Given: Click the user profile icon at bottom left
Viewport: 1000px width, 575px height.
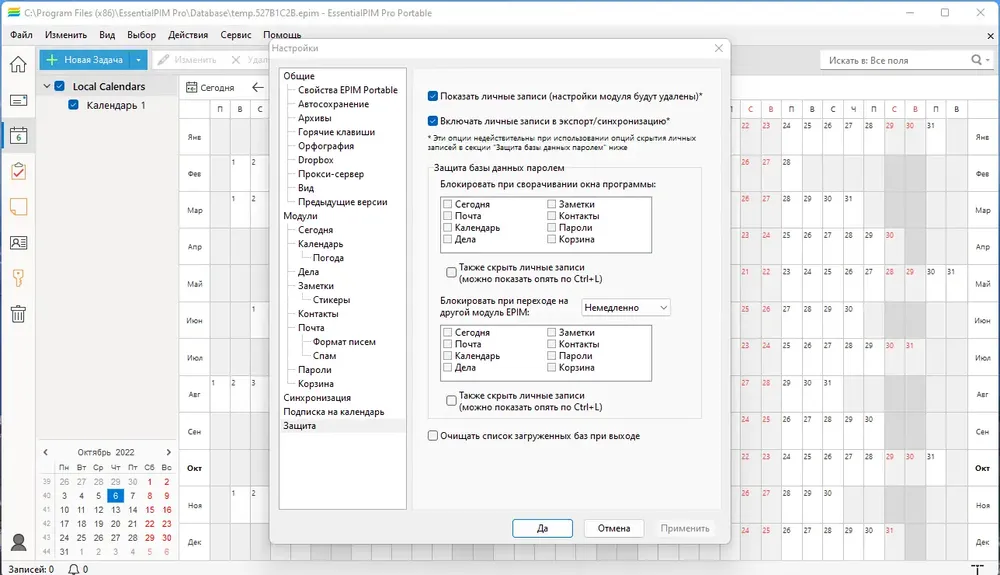Looking at the screenshot, I should tap(18, 542).
